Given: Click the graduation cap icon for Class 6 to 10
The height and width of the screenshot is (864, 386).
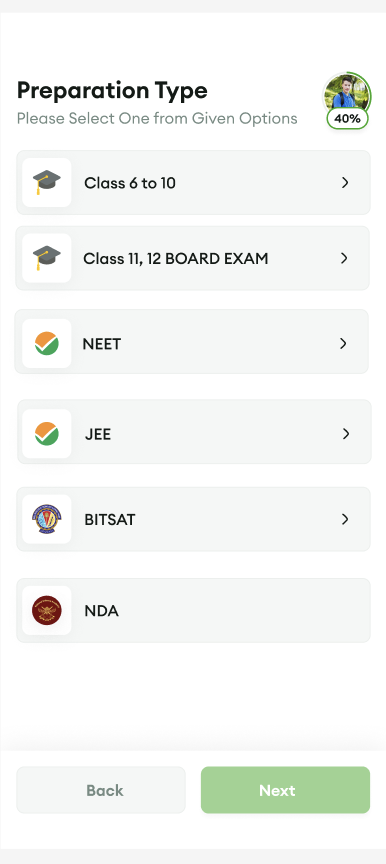Looking at the screenshot, I should (x=47, y=182).
